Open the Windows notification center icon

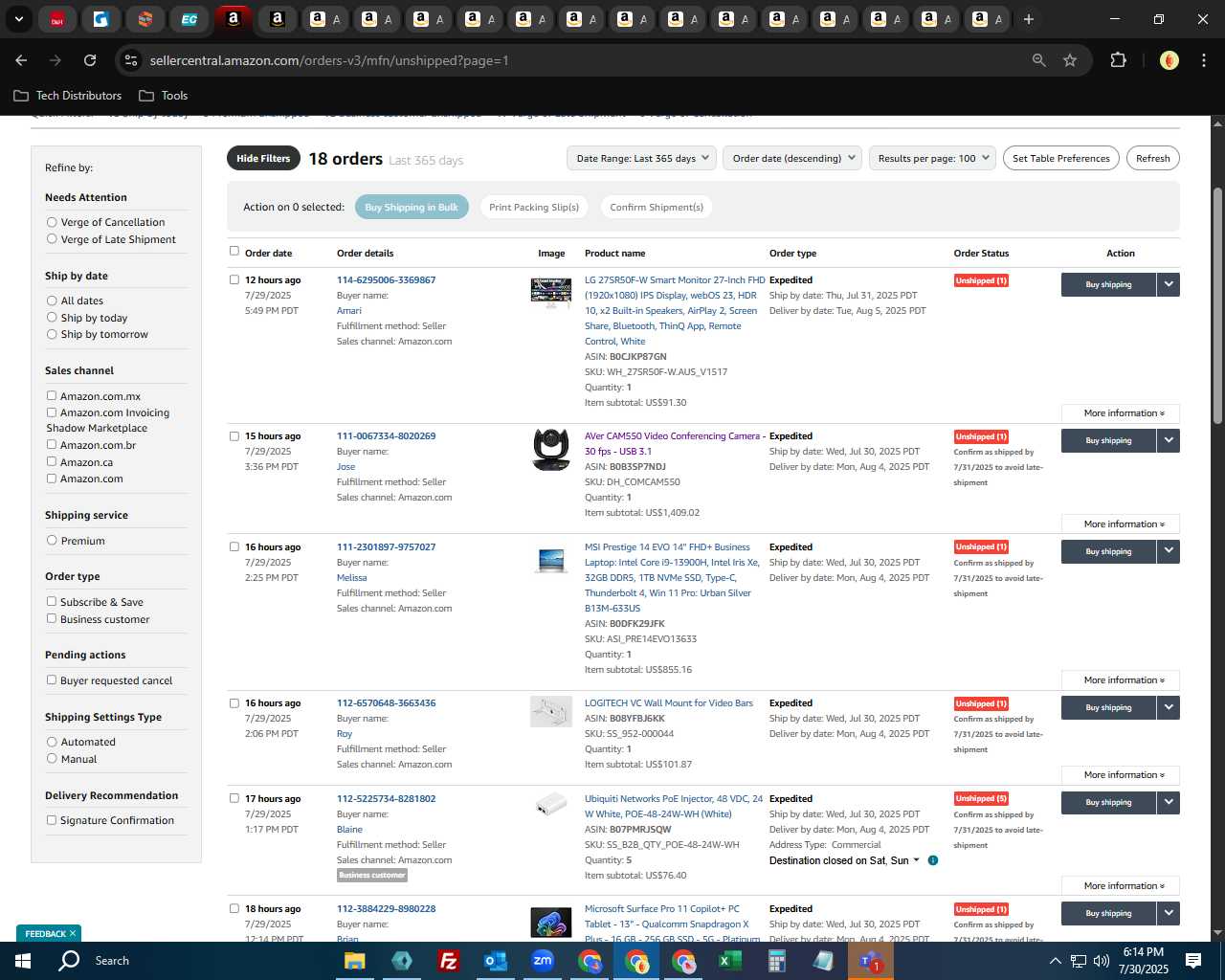pos(1193,961)
